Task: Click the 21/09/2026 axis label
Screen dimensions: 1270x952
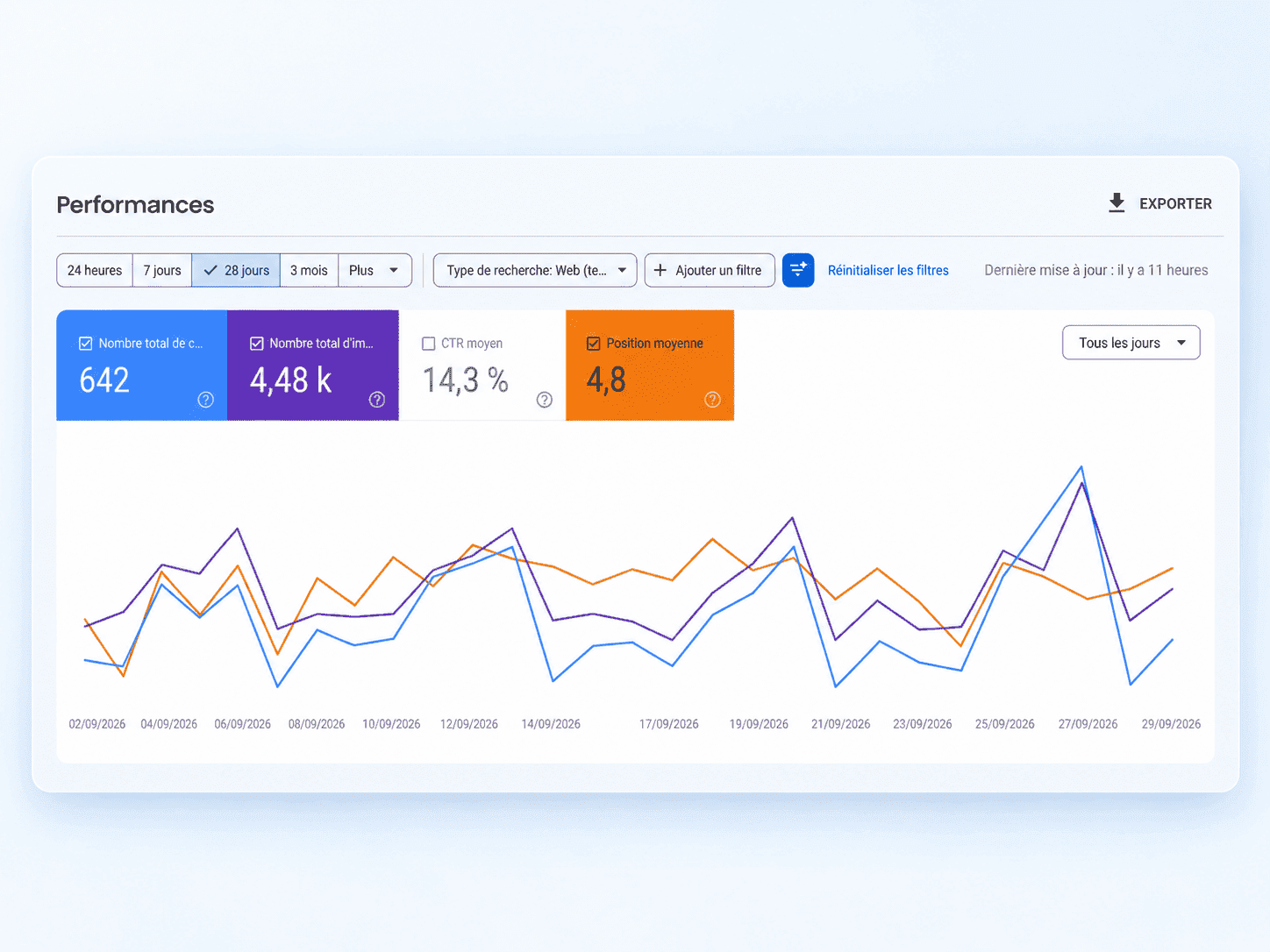Action: [841, 724]
